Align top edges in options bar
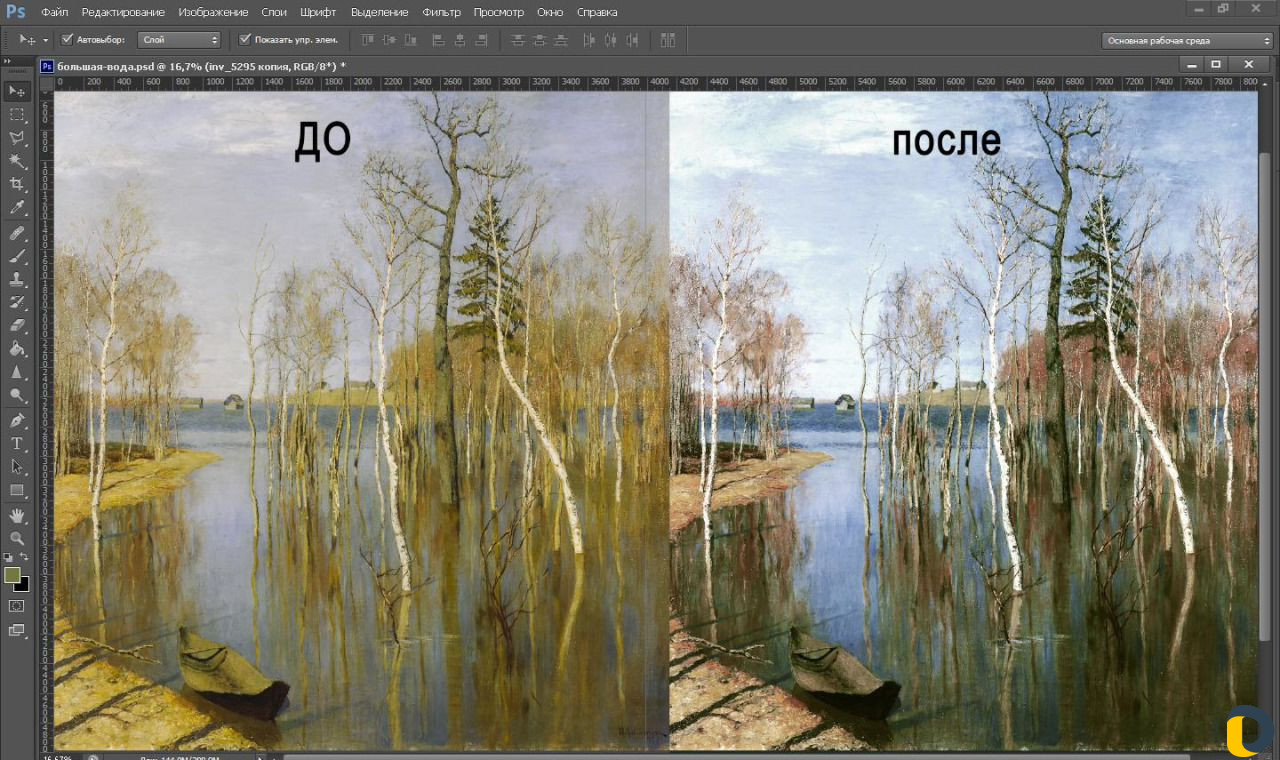Image resolution: width=1280 pixels, height=760 pixels. [367, 40]
